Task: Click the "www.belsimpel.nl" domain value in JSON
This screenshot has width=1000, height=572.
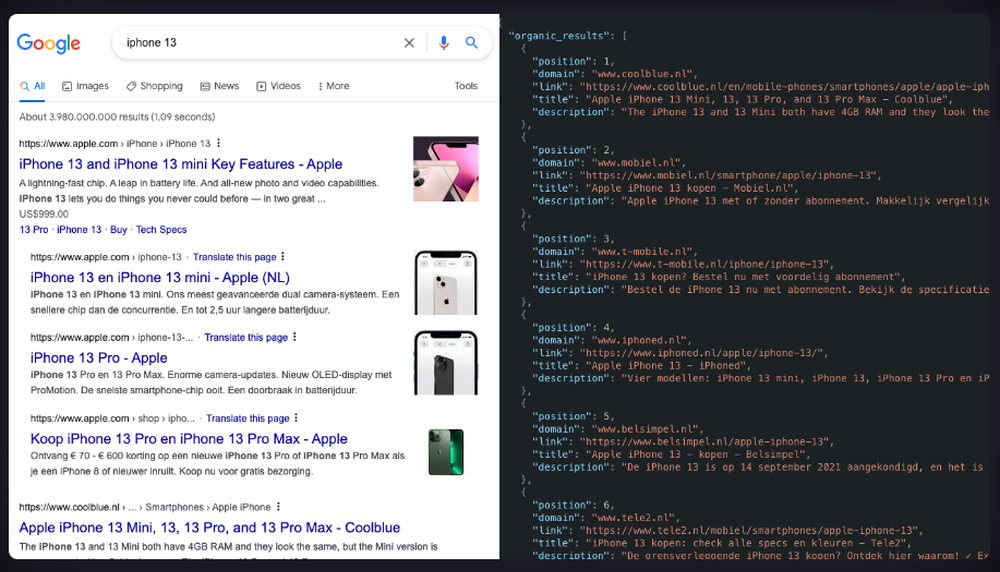Action: pos(647,429)
